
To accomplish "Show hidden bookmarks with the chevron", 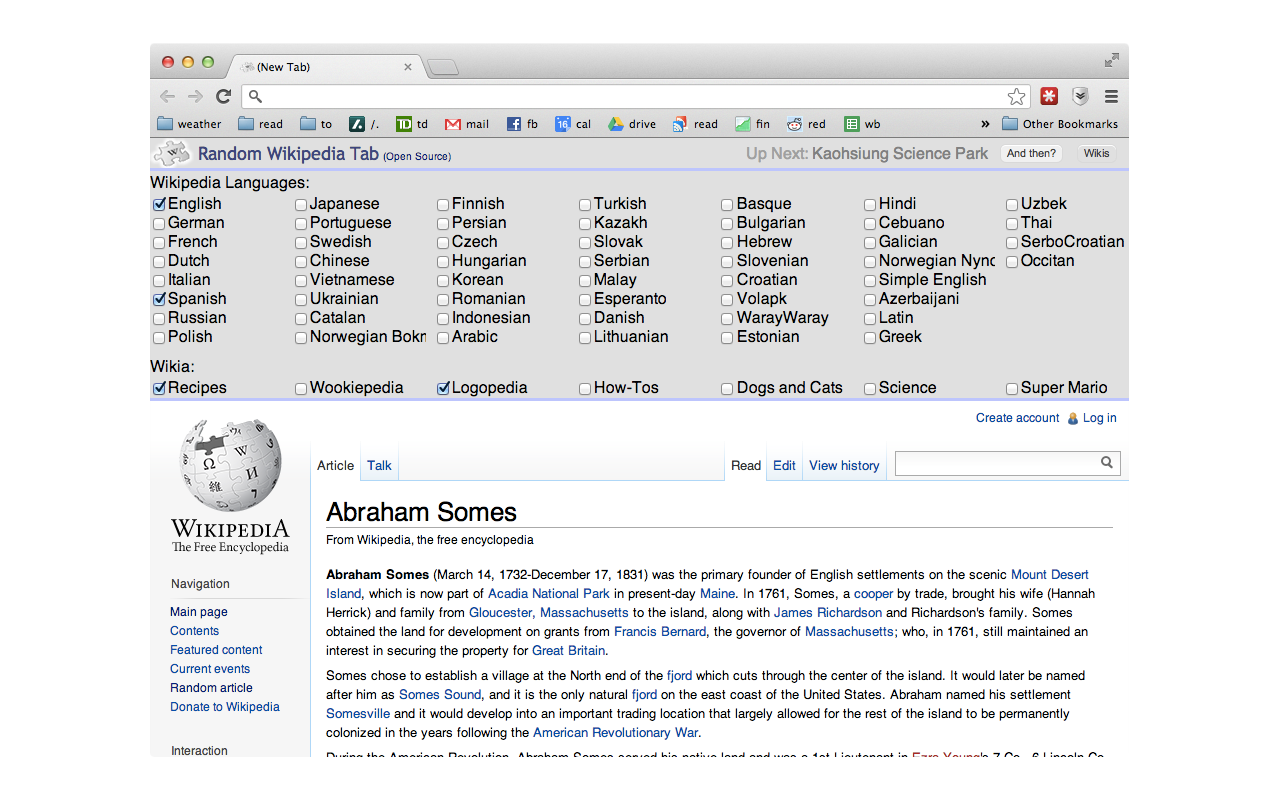I will 985,124.
